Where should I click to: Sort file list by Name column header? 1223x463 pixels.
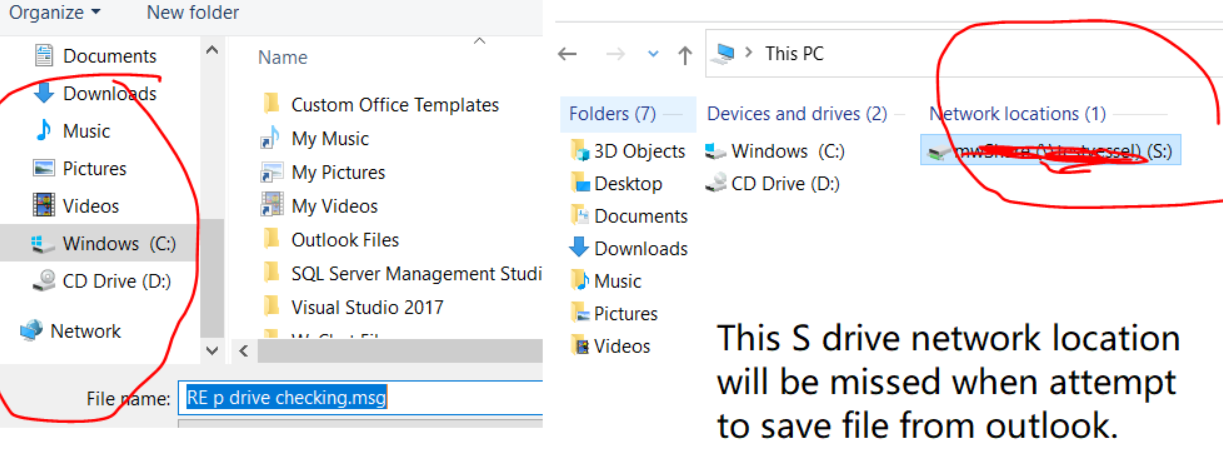pyautogui.click(x=282, y=57)
